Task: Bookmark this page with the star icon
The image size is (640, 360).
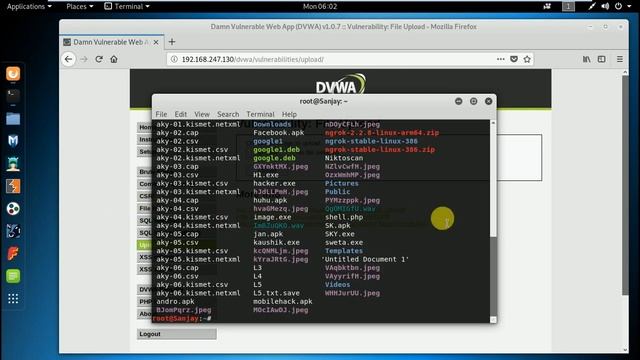Action: pyautogui.click(x=527, y=59)
